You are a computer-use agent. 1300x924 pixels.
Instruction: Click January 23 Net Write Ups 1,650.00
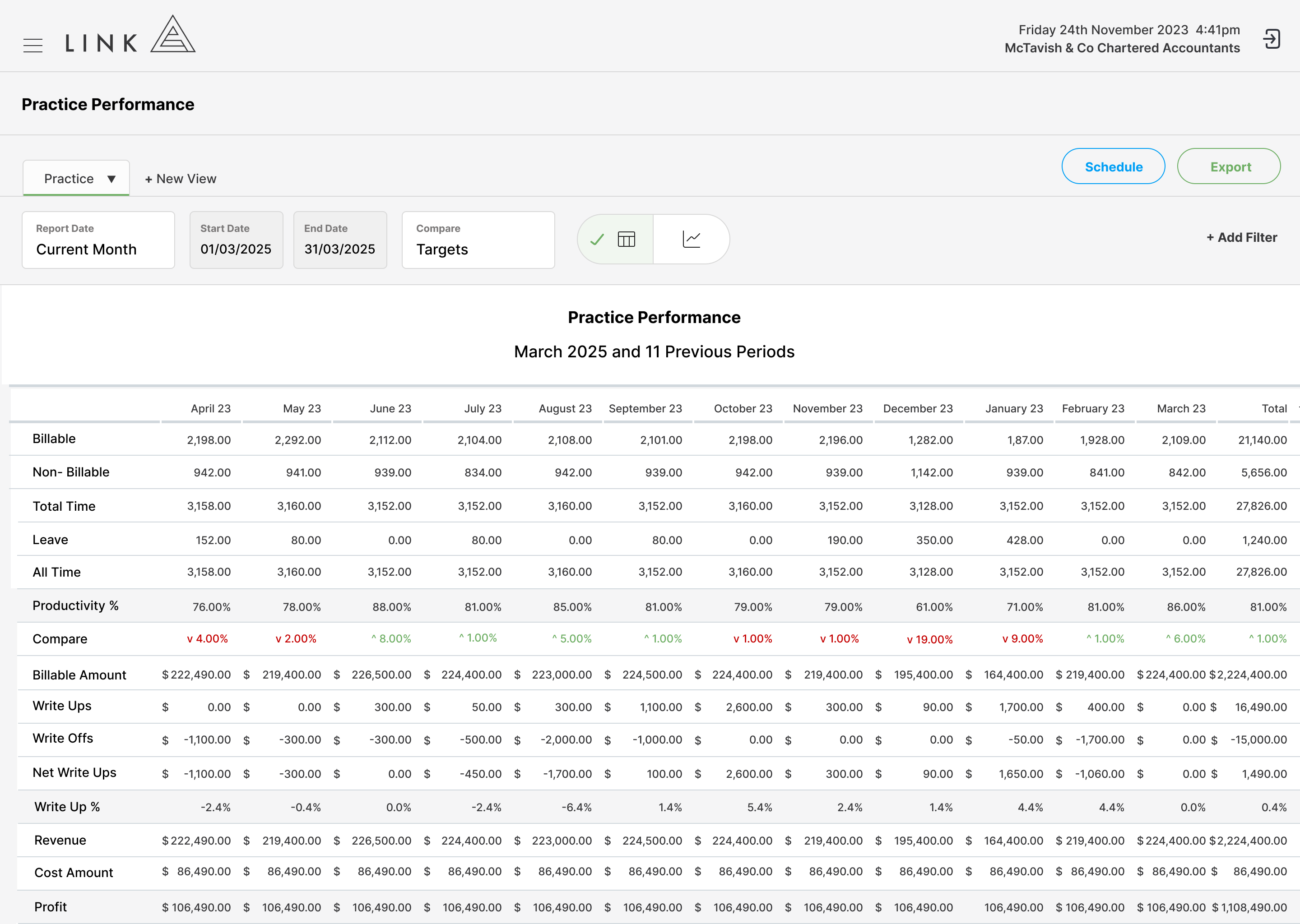[x=1021, y=774]
